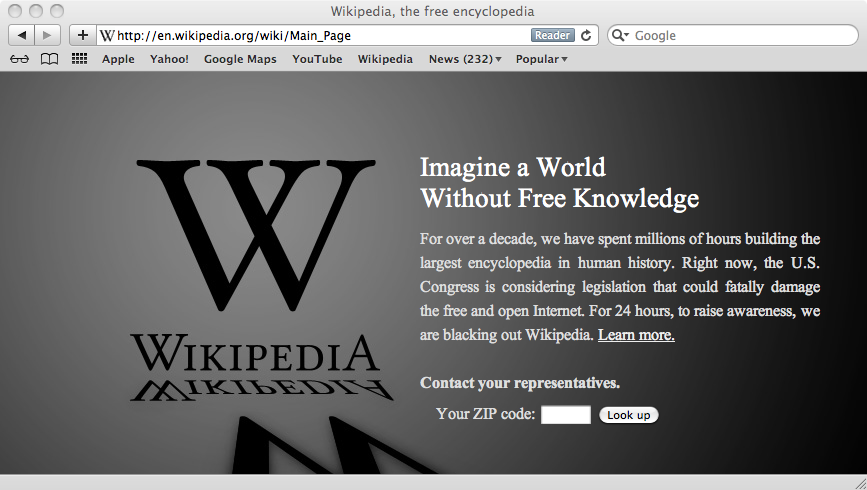The width and height of the screenshot is (867, 490).
Task: Go back with the Back arrow button
Action: (x=22, y=35)
